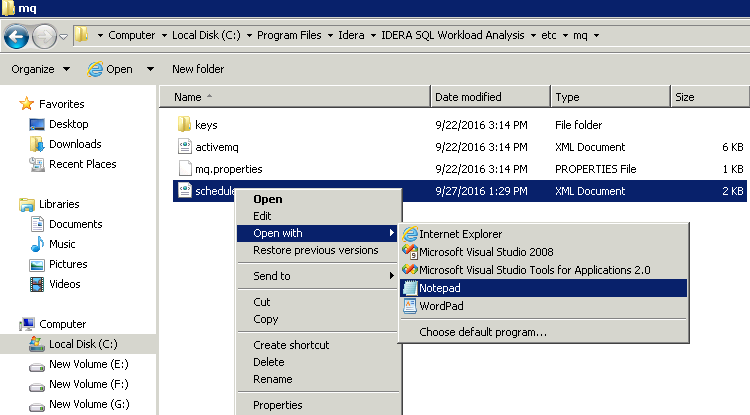Select the activemq XML file icon
The image size is (750, 415).
pyautogui.click(x=184, y=147)
